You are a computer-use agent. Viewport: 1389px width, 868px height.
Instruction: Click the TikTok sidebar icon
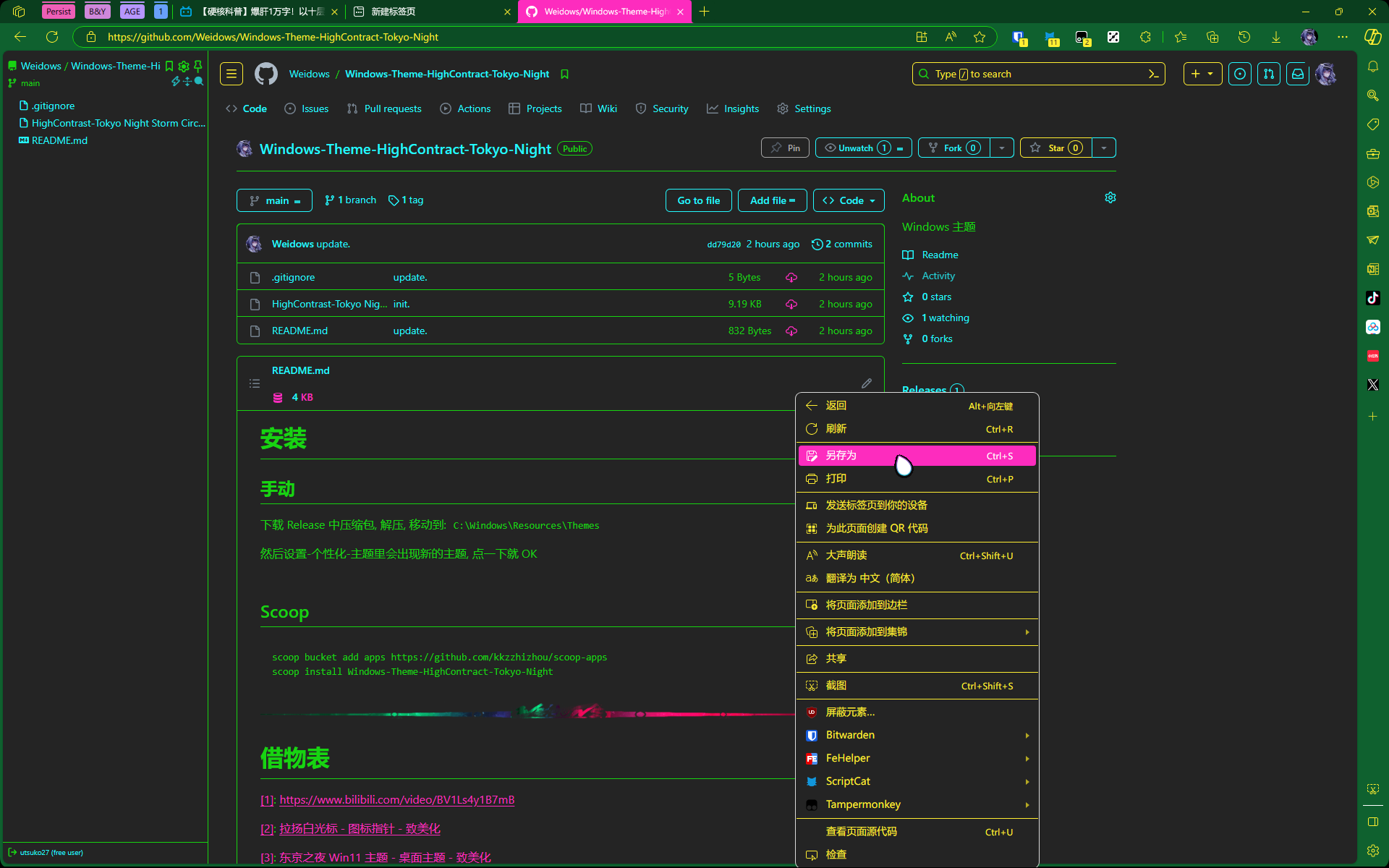pyautogui.click(x=1373, y=298)
